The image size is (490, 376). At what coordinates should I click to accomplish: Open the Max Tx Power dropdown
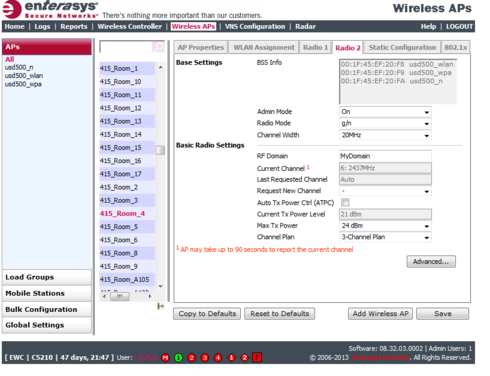(x=385, y=226)
